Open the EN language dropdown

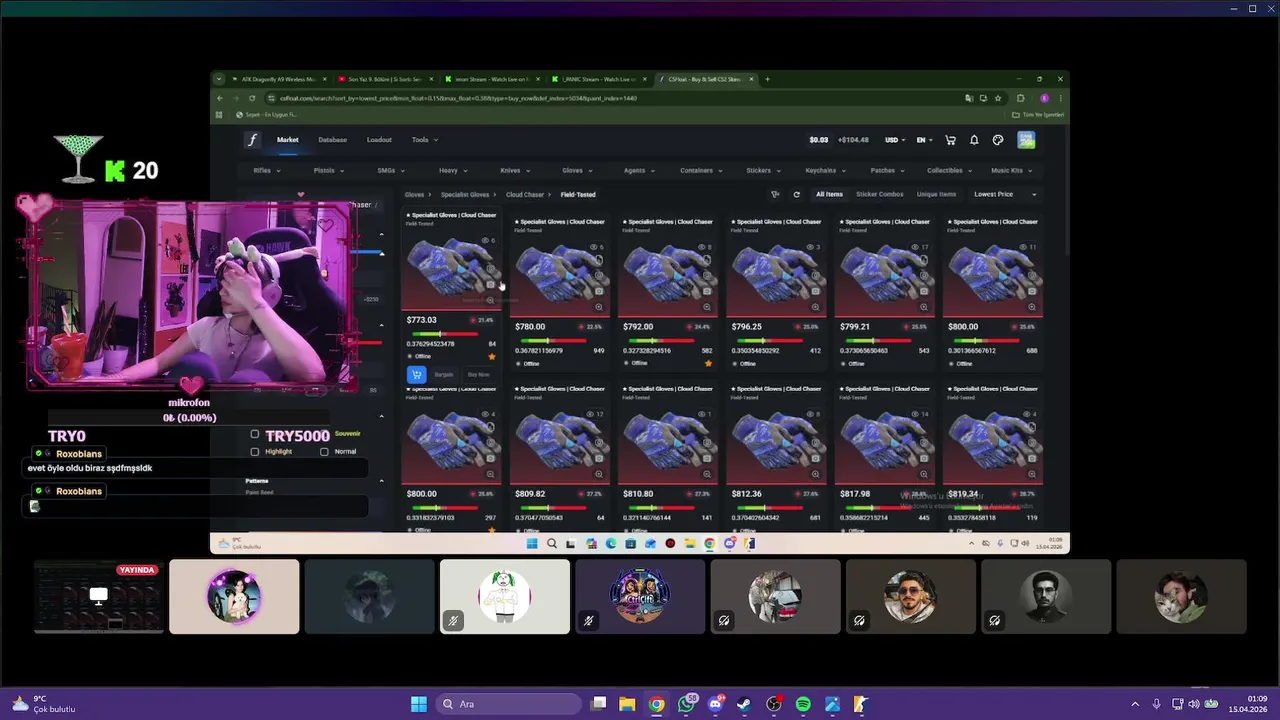tap(925, 140)
